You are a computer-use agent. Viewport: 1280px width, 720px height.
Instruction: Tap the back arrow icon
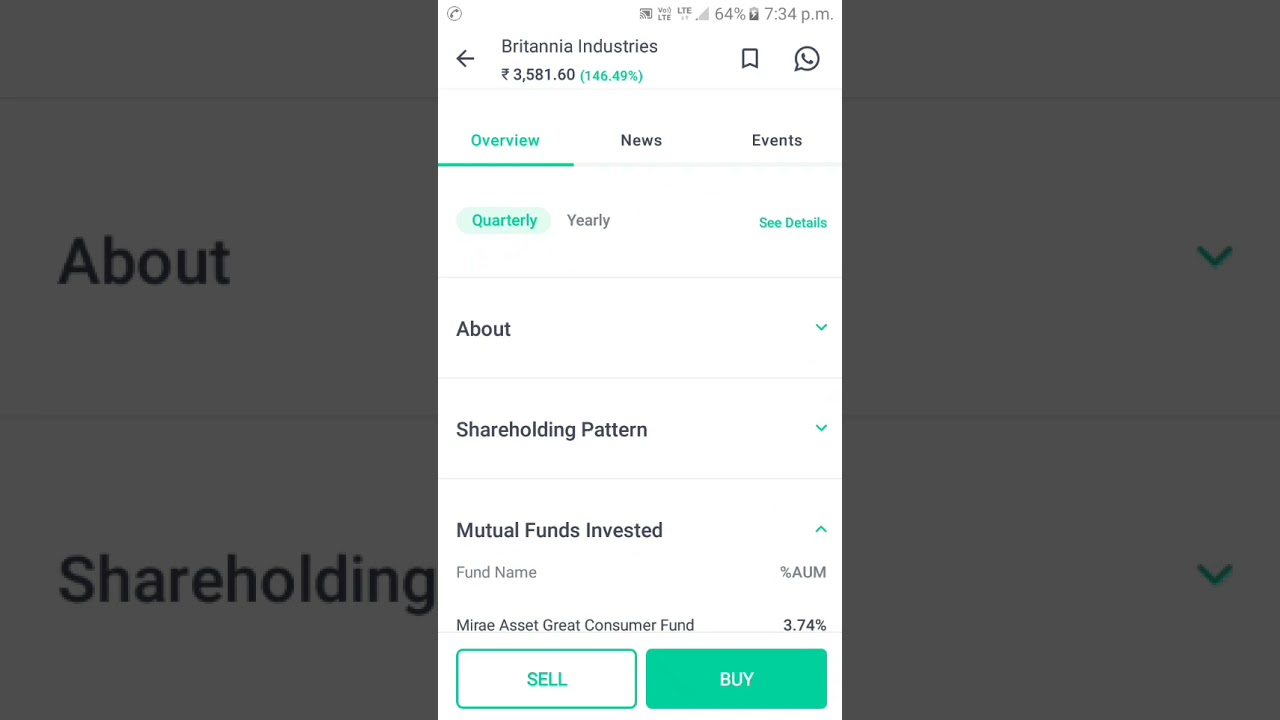pyautogui.click(x=465, y=59)
